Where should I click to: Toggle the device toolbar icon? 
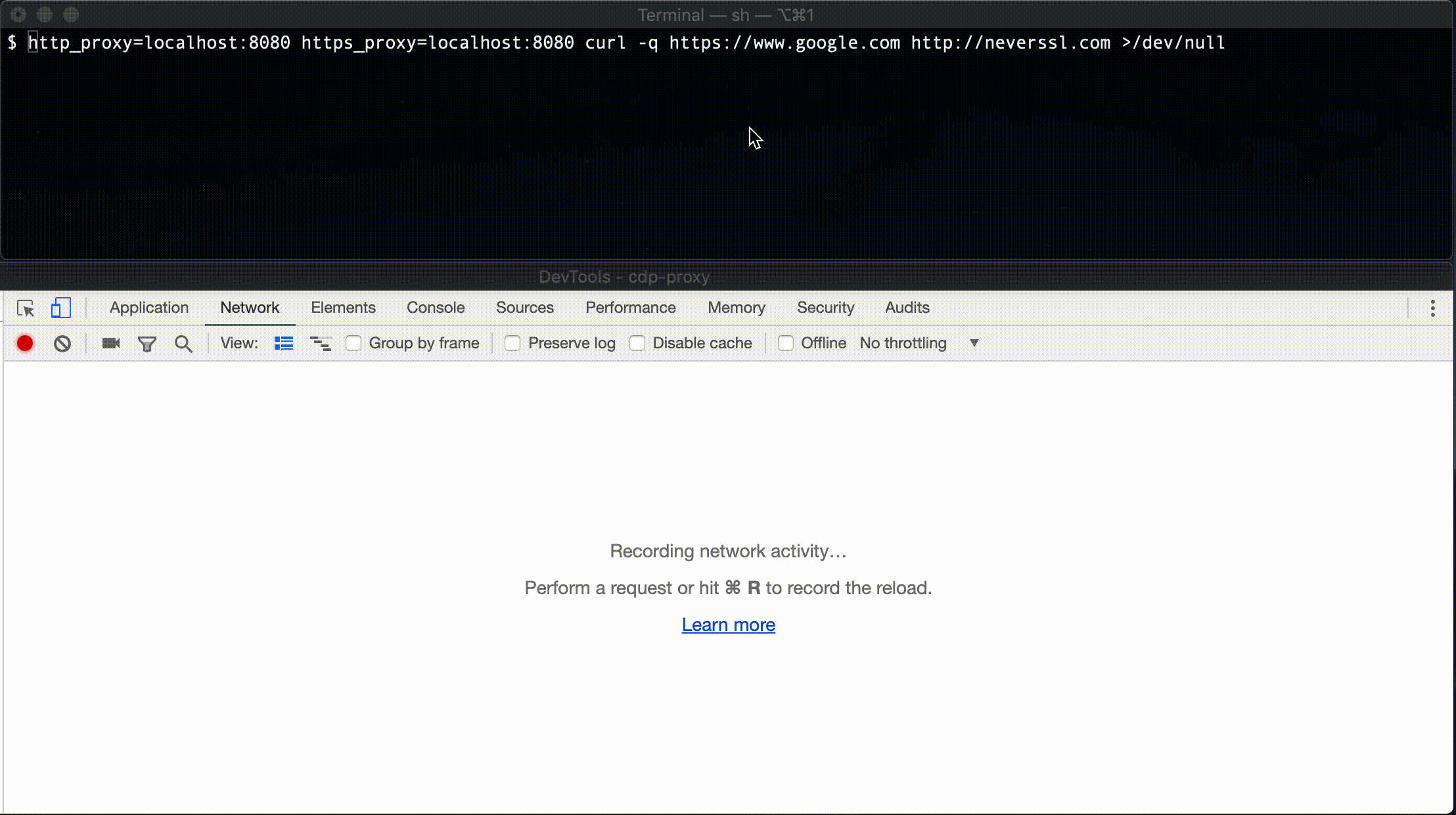60,308
